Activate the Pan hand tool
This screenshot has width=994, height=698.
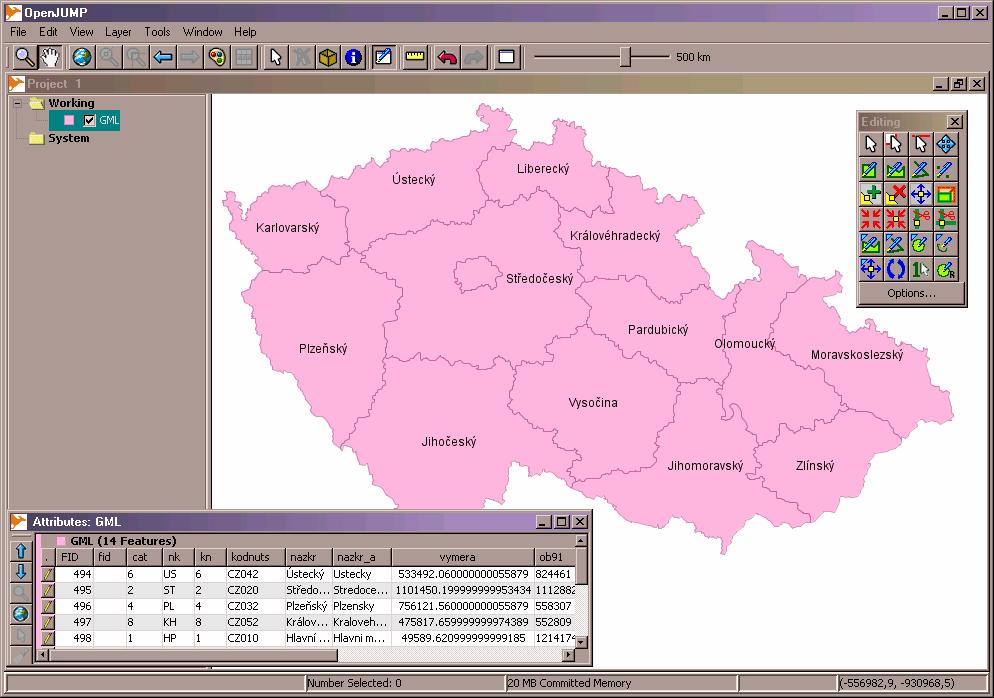click(49, 57)
